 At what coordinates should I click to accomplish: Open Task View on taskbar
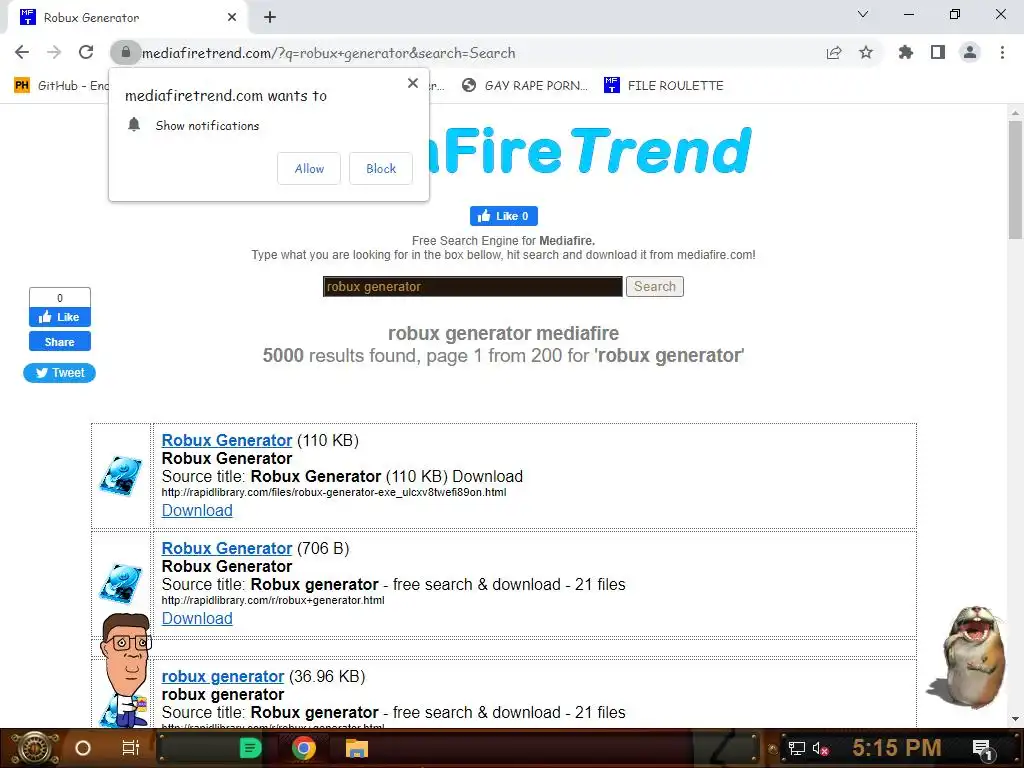click(131, 748)
